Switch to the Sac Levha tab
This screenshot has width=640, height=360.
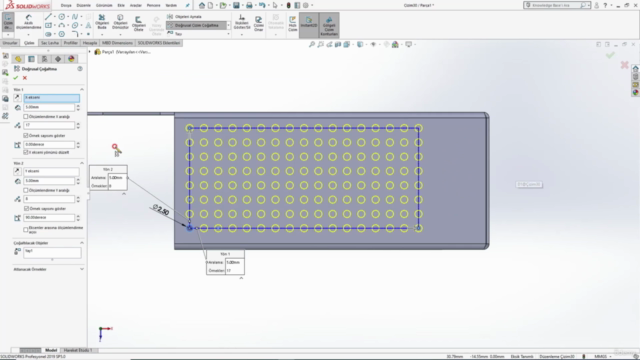pos(50,43)
